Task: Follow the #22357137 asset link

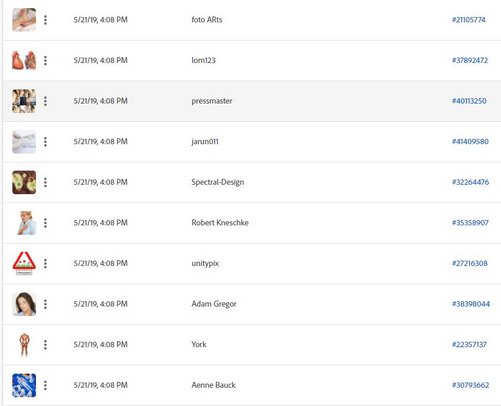Action: [x=469, y=344]
